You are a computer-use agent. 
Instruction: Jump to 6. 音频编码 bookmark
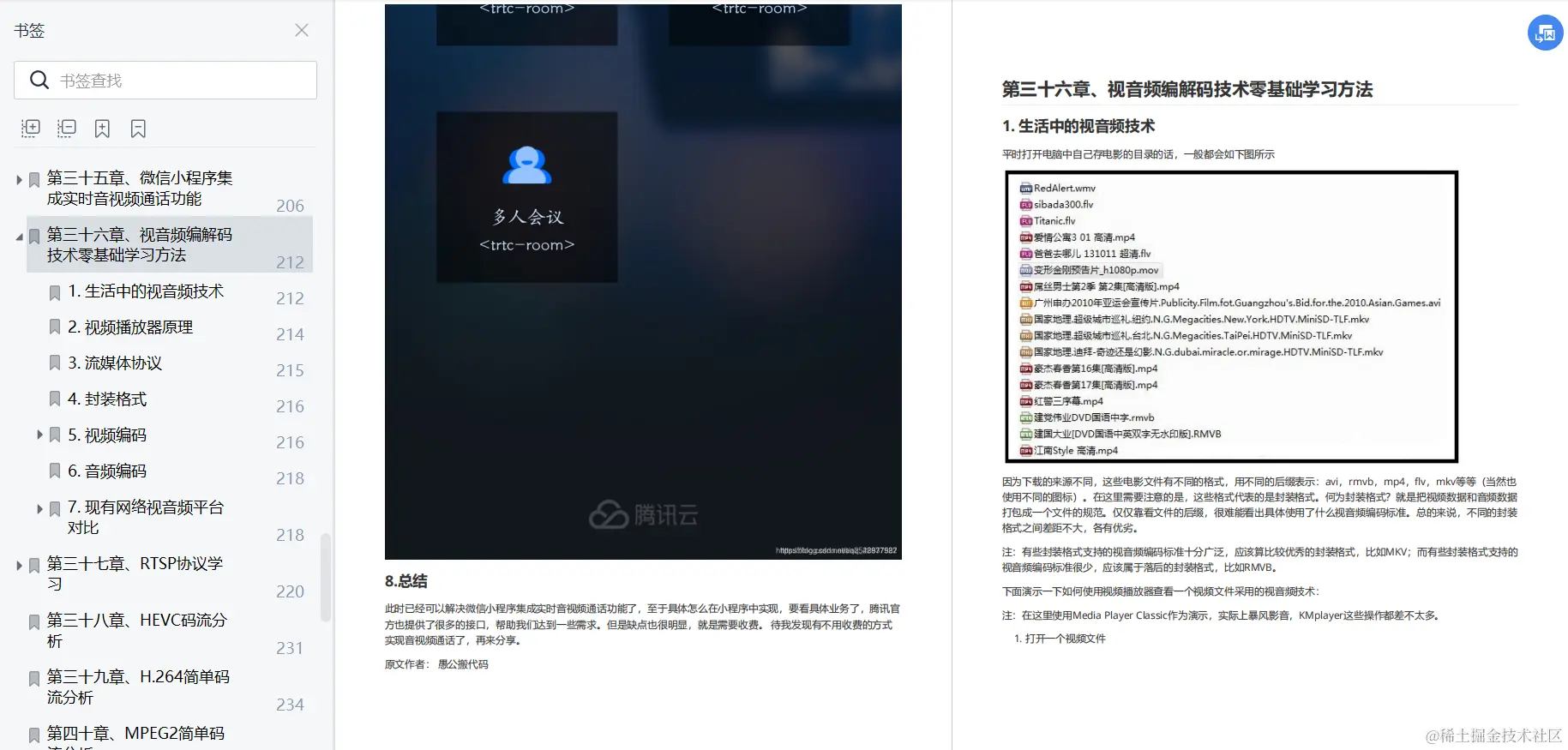click(107, 471)
